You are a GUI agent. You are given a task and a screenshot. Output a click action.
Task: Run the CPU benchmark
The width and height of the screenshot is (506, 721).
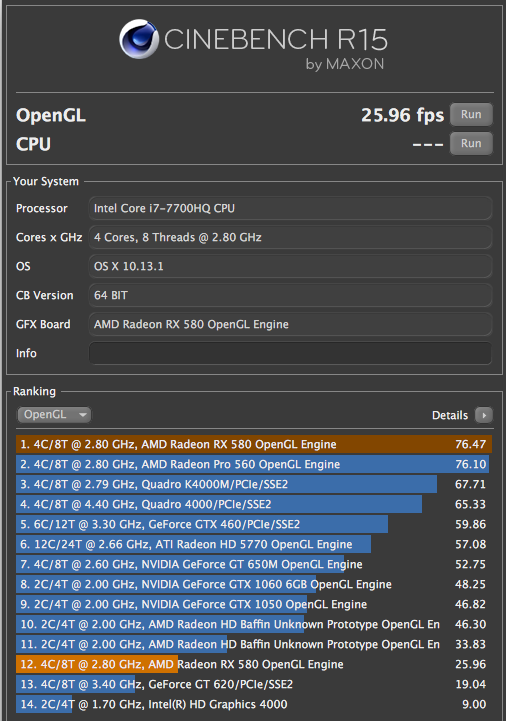coord(471,143)
